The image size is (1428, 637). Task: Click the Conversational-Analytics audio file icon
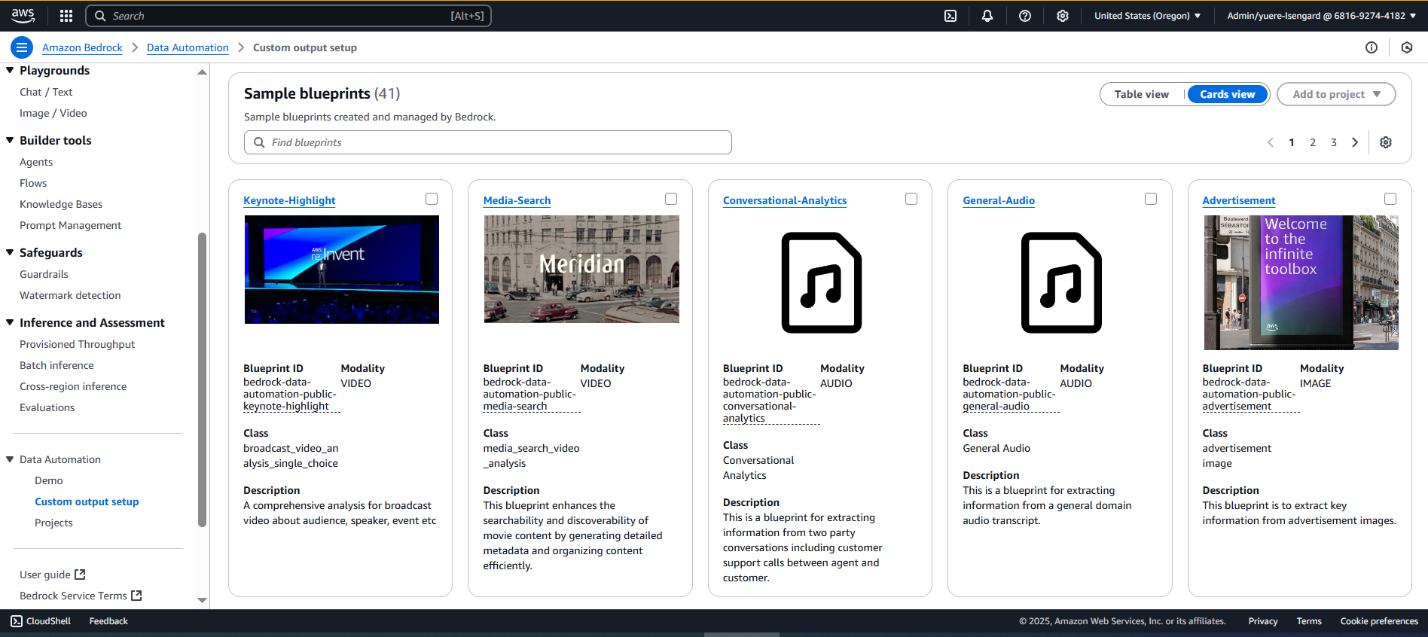(821, 283)
